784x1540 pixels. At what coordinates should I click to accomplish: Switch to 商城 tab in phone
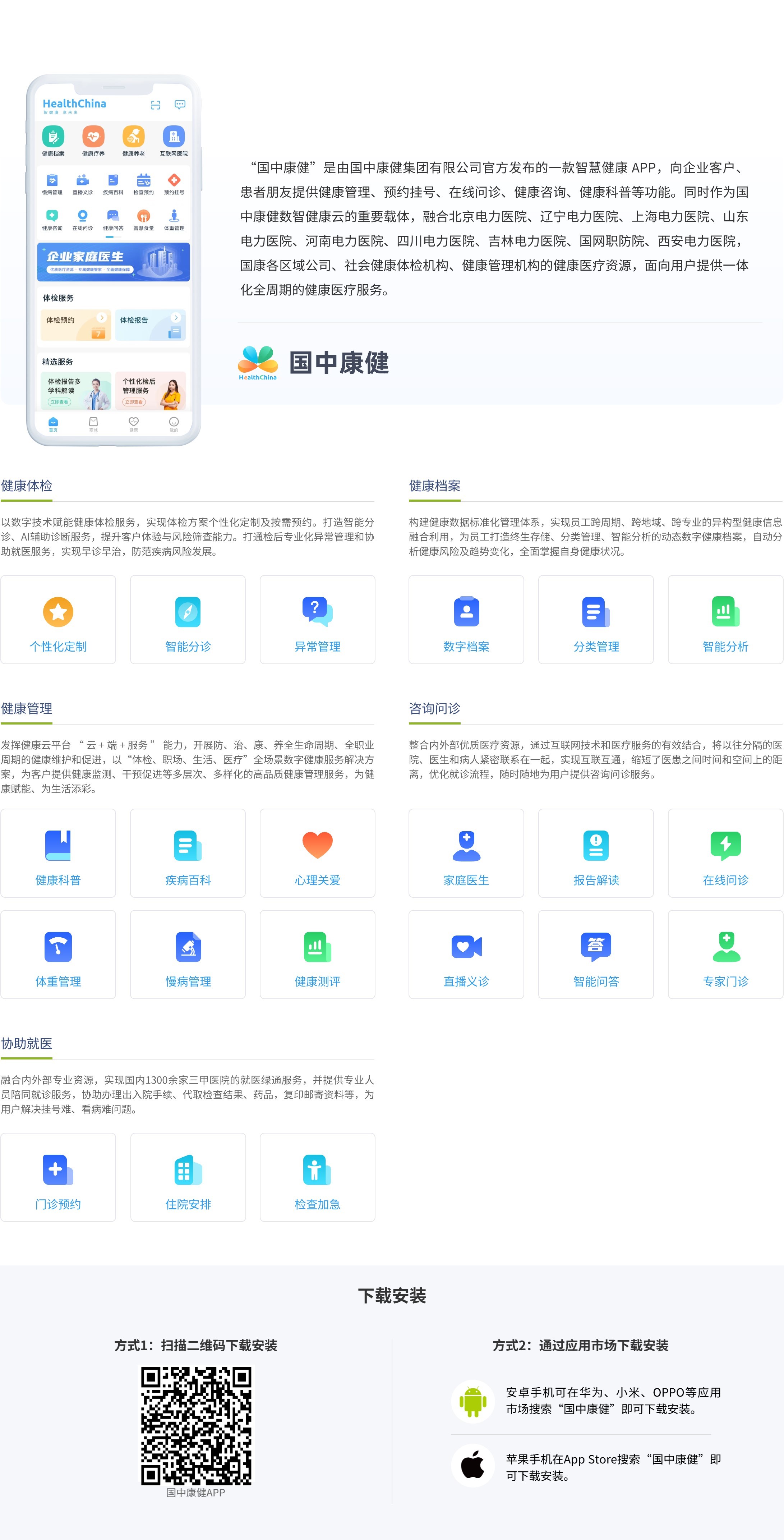93,424
